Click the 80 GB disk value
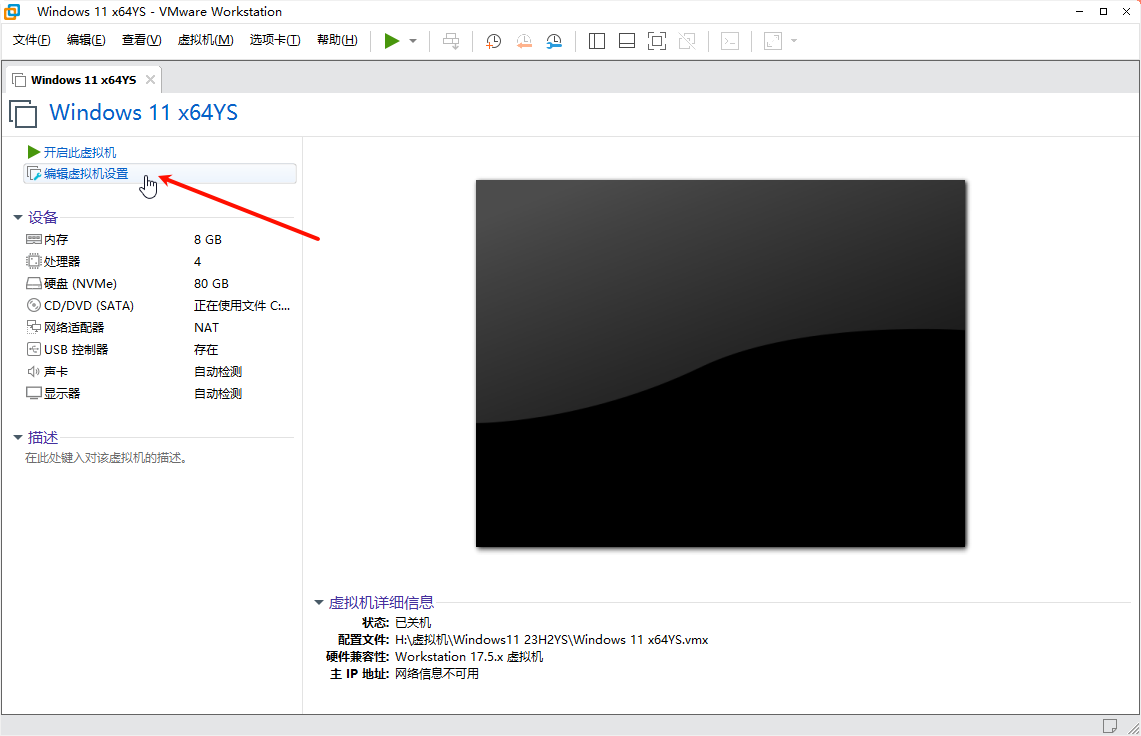 point(211,283)
